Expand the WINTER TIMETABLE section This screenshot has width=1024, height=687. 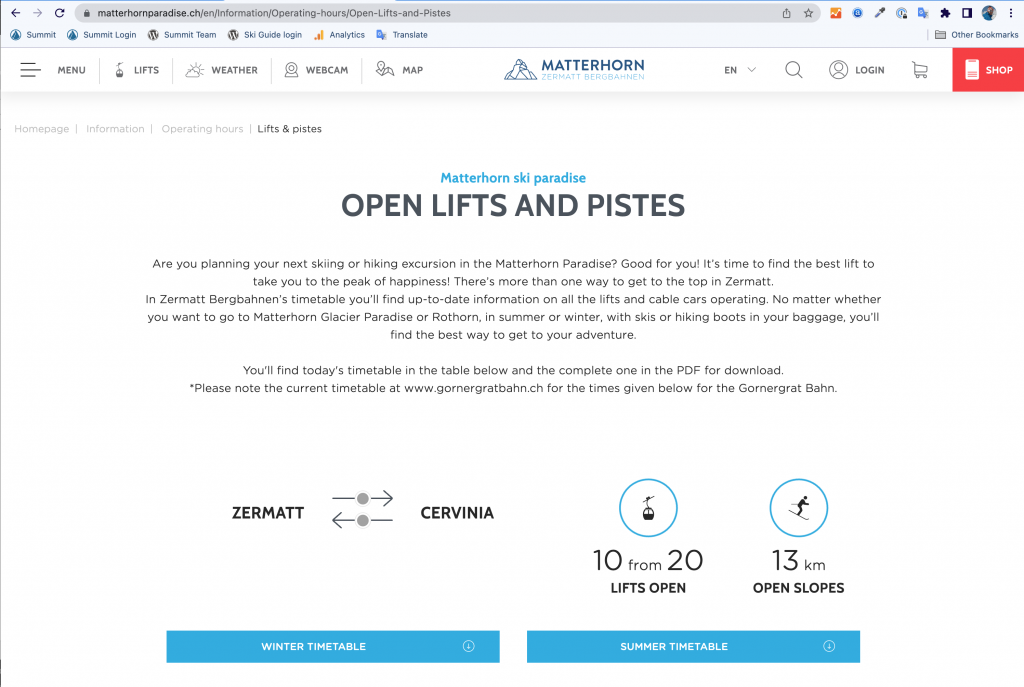point(333,647)
